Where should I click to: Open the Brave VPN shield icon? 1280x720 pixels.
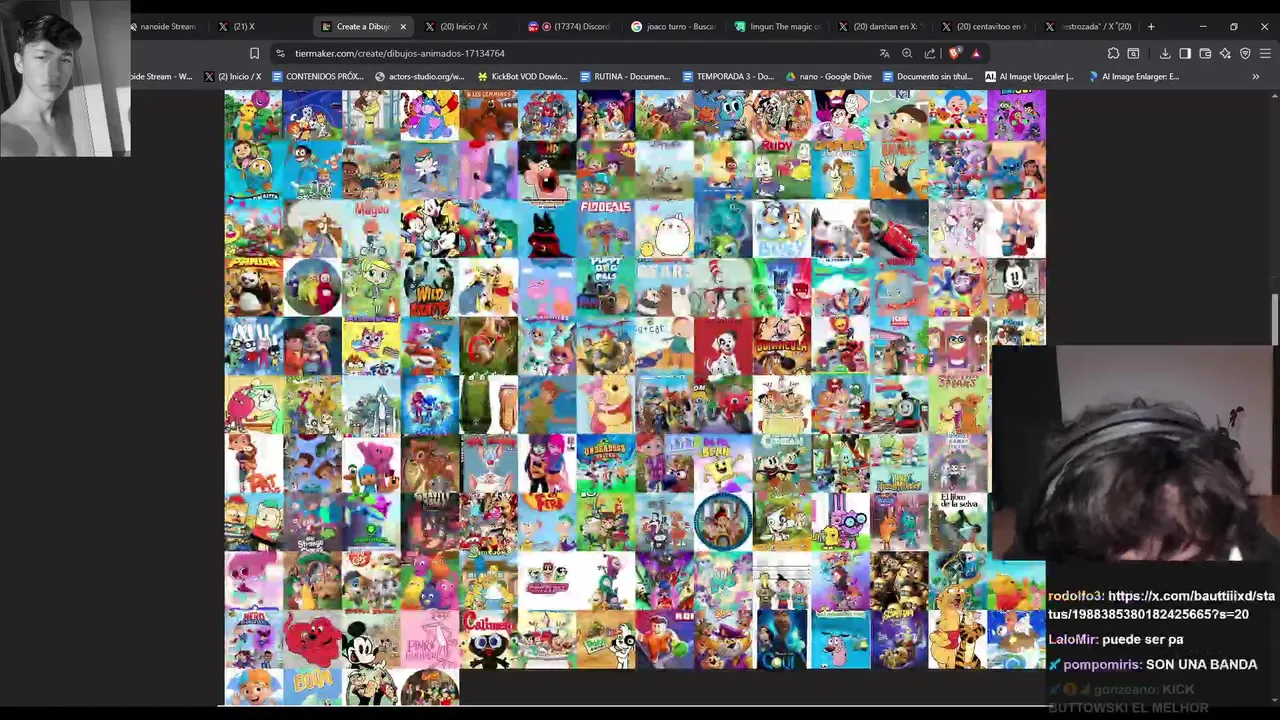coord(1245,53)
